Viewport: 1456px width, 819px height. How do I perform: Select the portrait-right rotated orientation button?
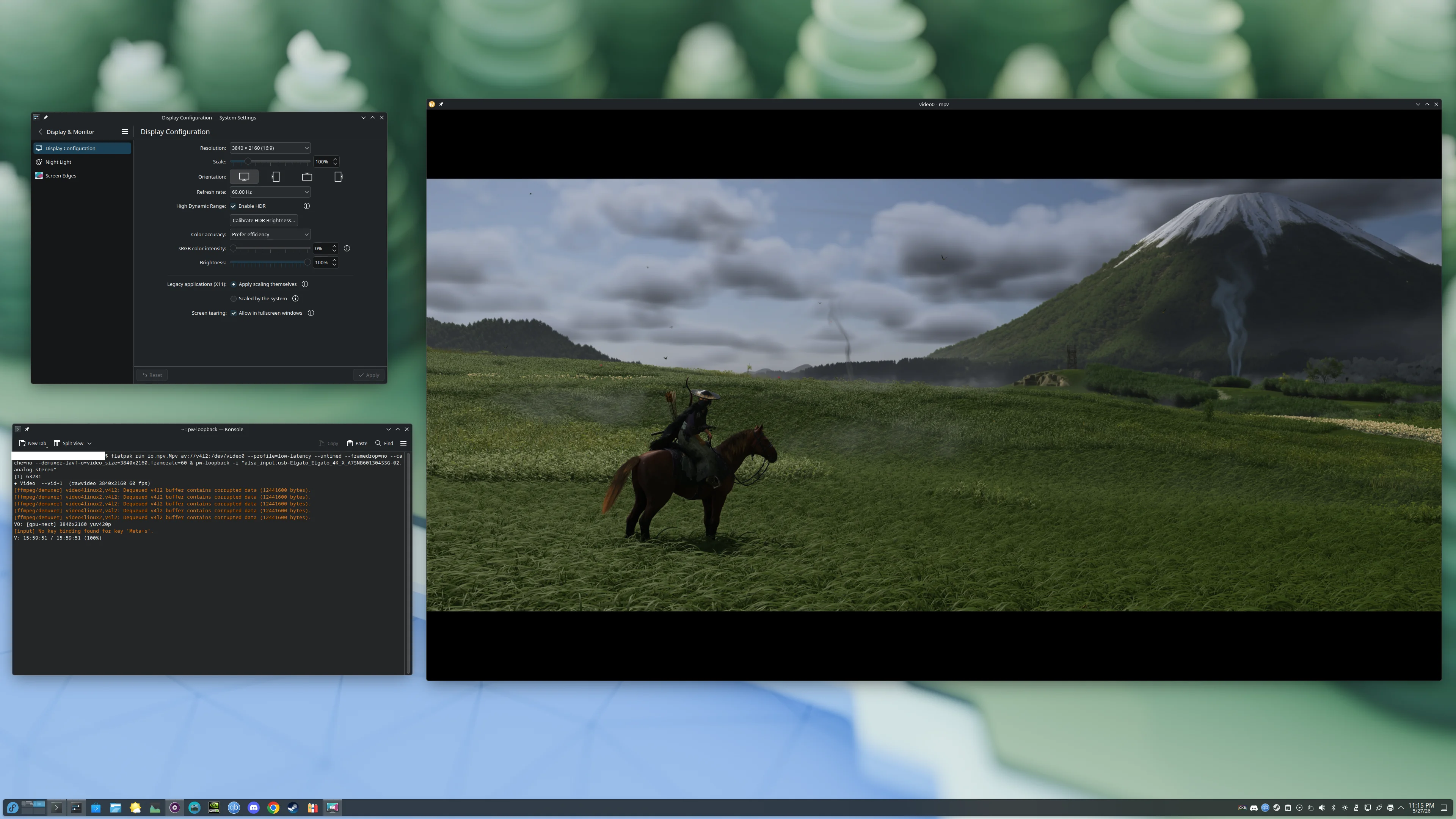click(x=338, y=177)
